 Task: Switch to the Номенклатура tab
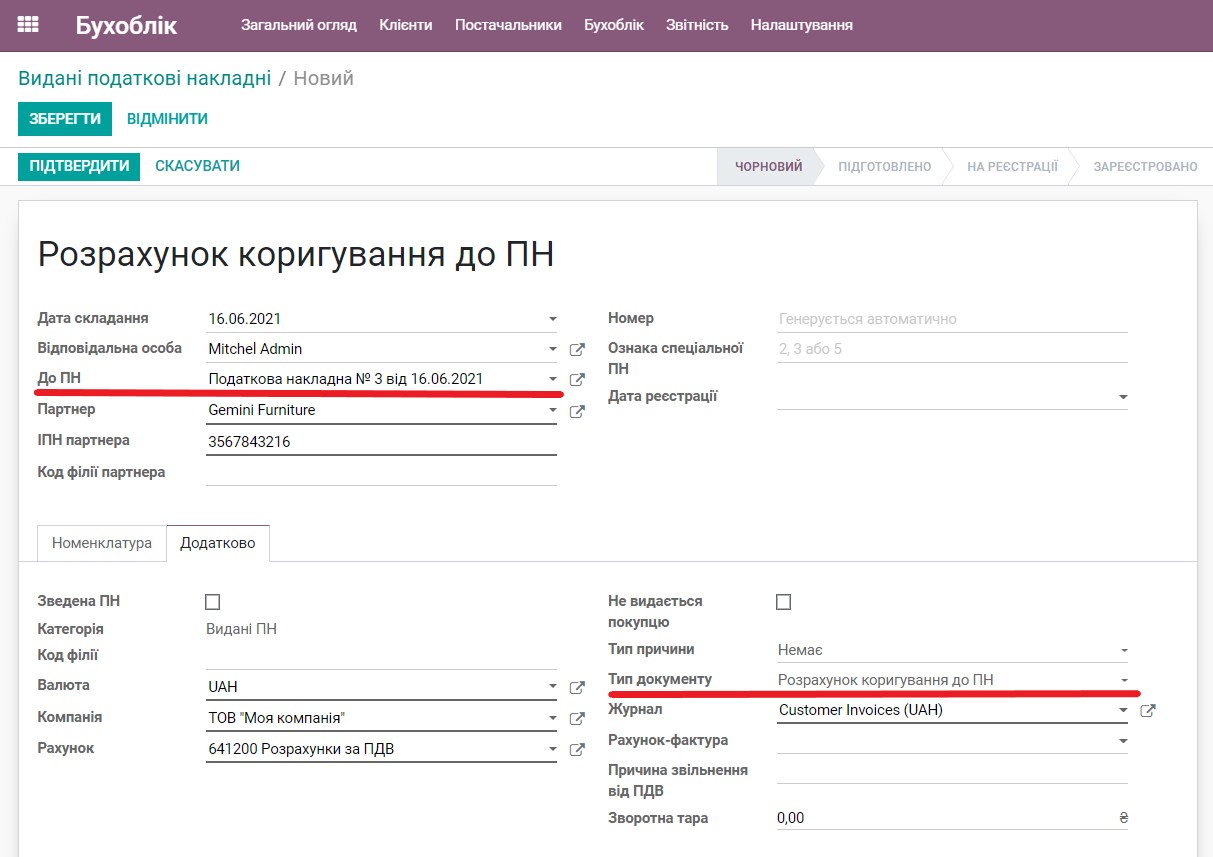[100, 543]
